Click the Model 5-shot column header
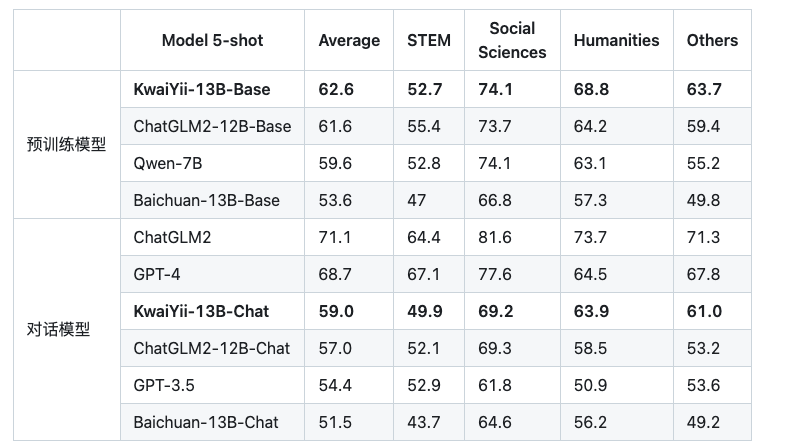 tap(212, 40)
